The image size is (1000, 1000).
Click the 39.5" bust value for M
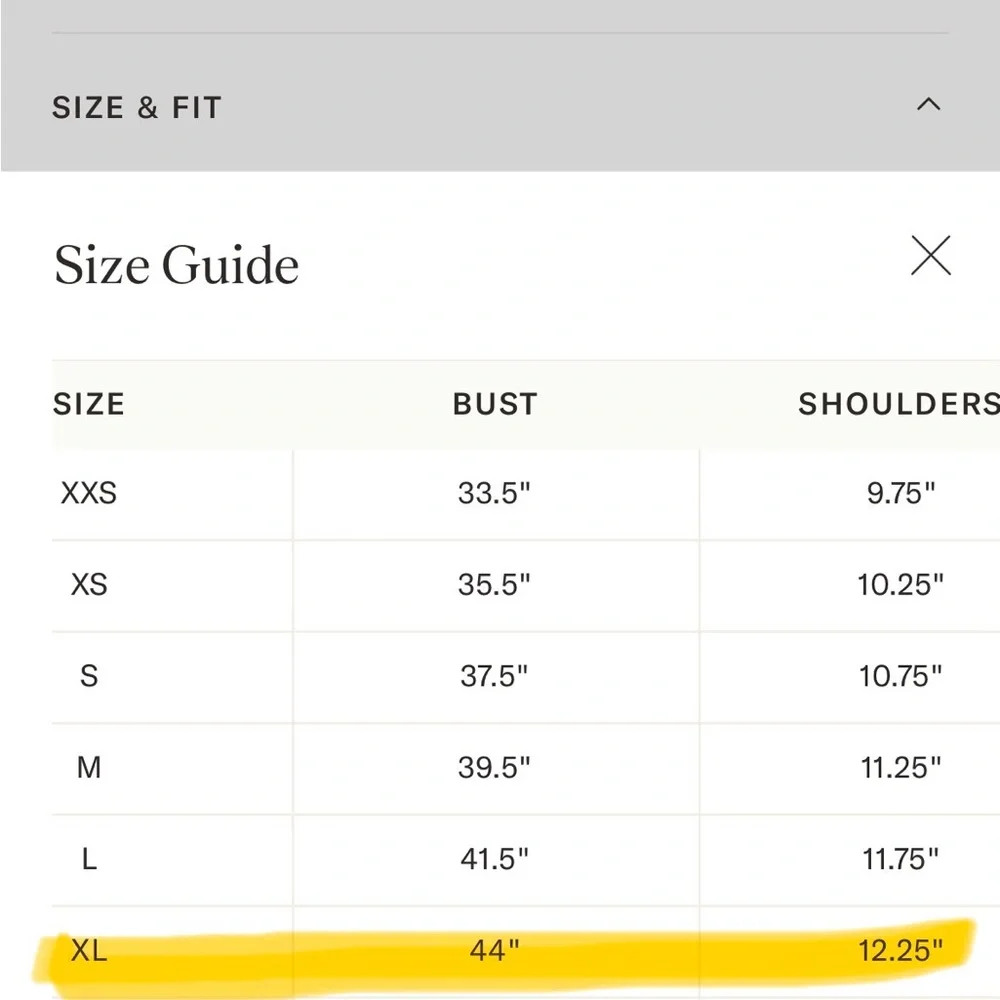click(x=494, y=767)
